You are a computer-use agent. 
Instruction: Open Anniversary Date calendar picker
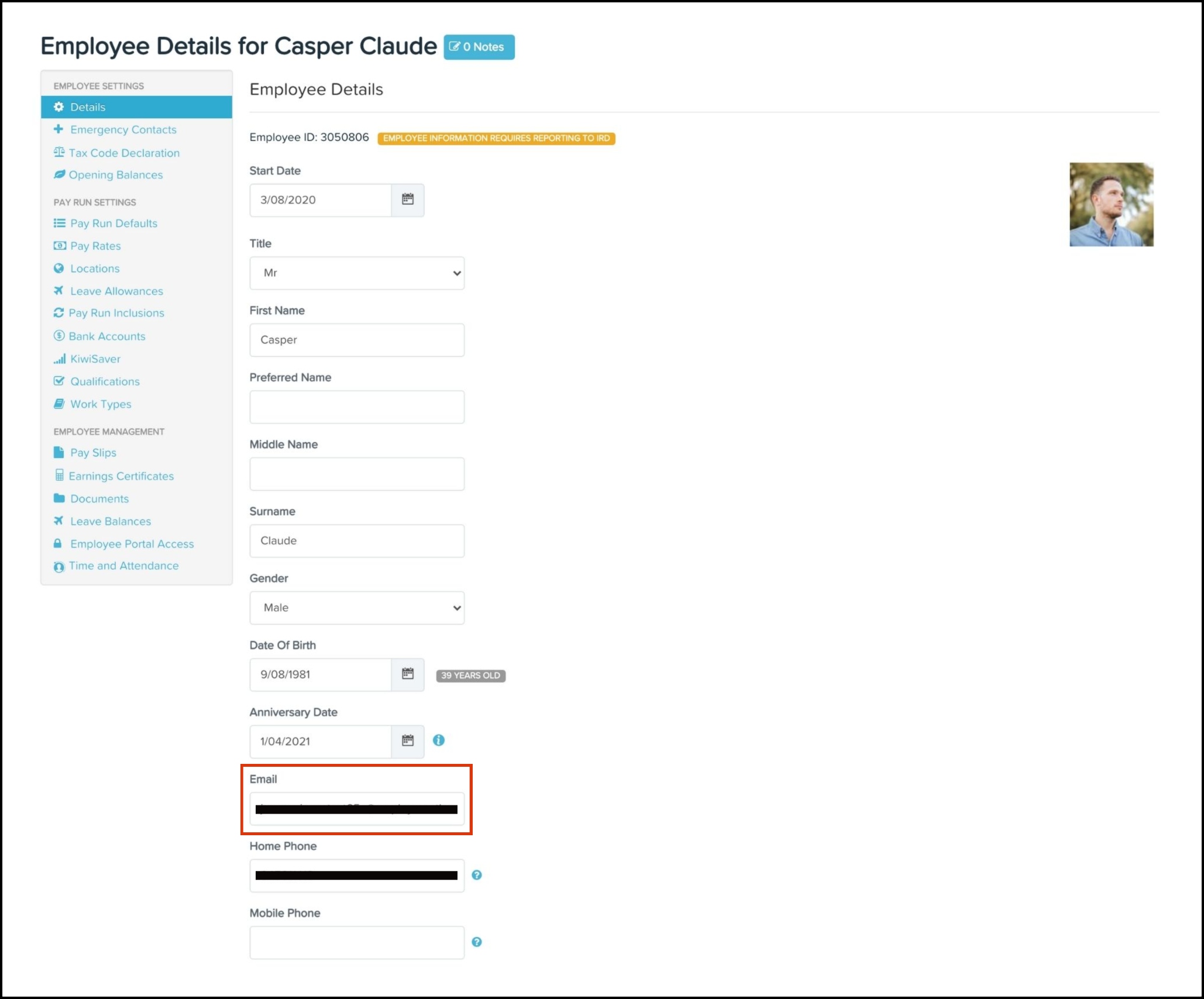[x=407, y=741]
